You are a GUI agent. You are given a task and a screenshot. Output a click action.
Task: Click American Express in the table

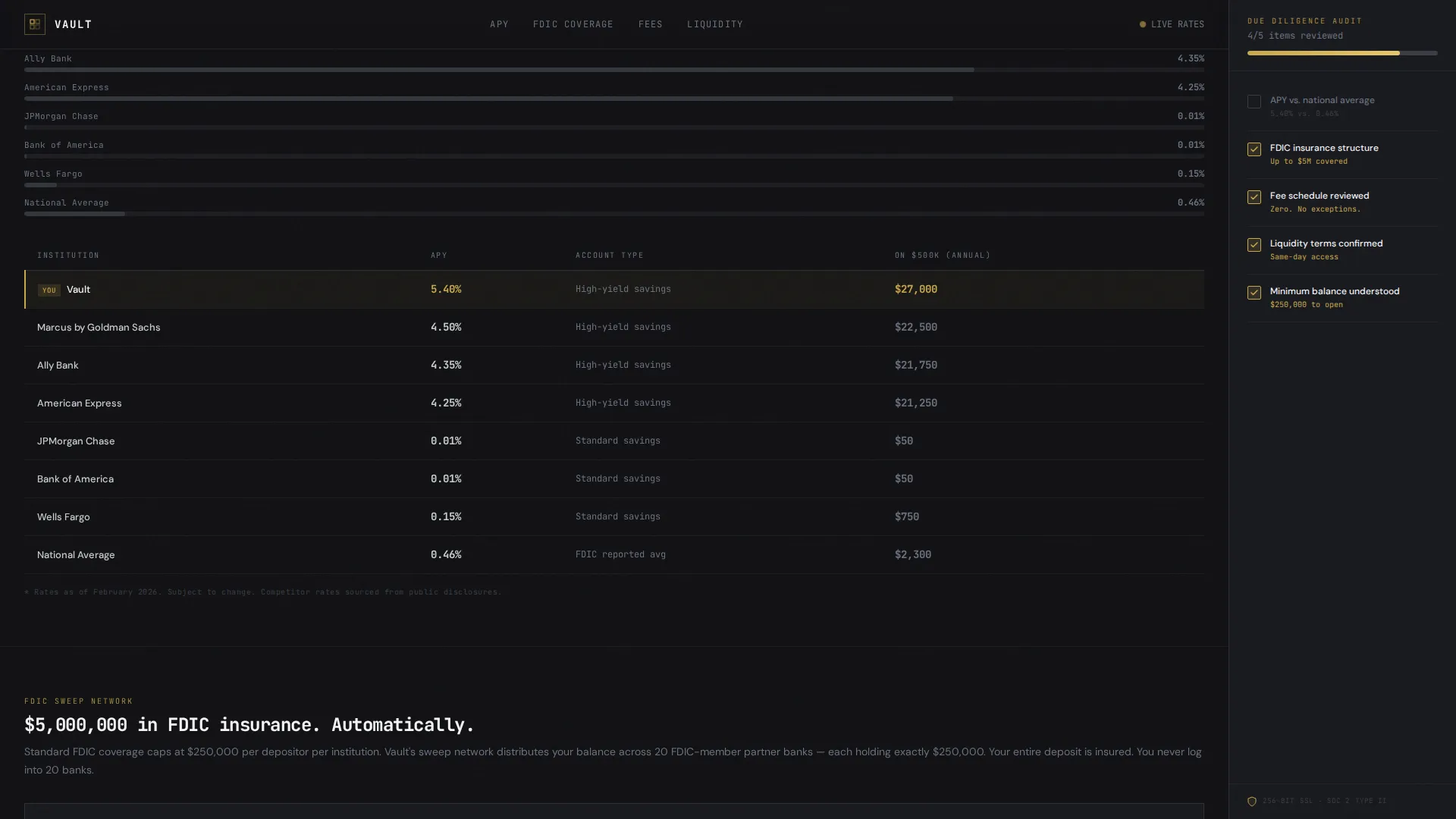pyautogui.click(x=79, y=403)
